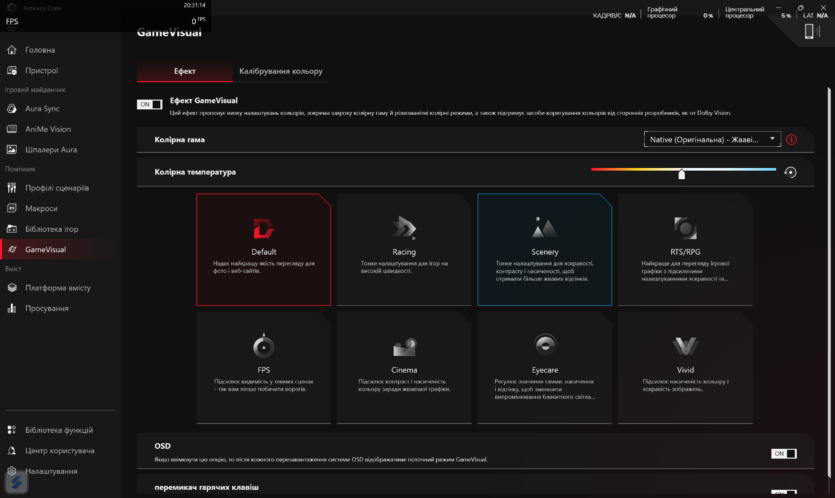Click the Eyecare mode eye icon

pos(545,345)
